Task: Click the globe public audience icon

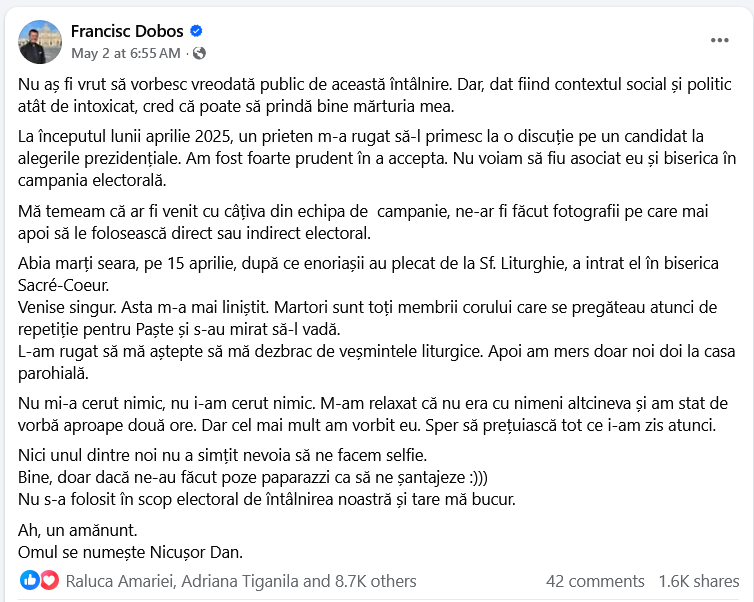Action: 199,53
